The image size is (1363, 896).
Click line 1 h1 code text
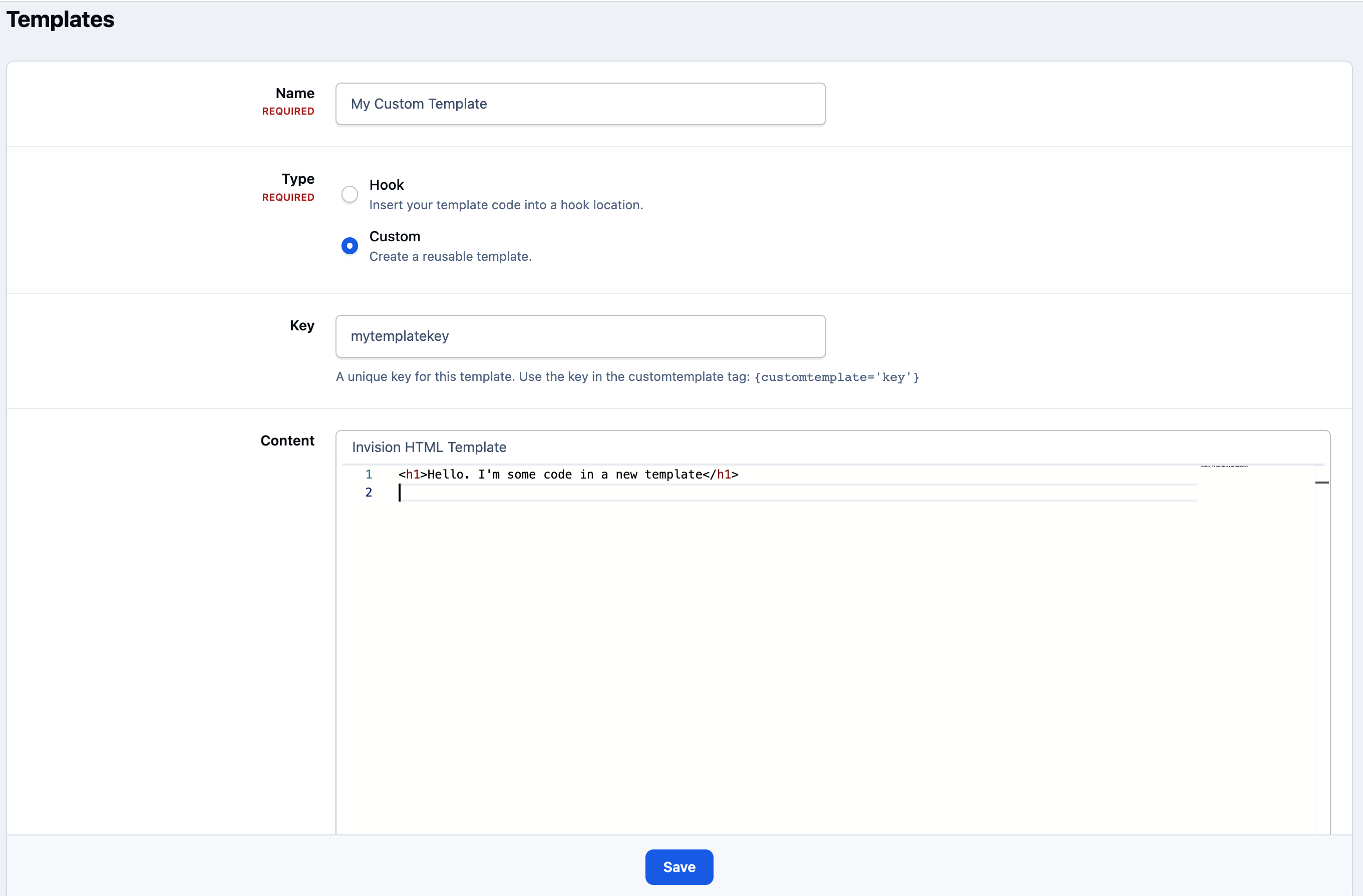pyautogui.click(x=568, y=474)
